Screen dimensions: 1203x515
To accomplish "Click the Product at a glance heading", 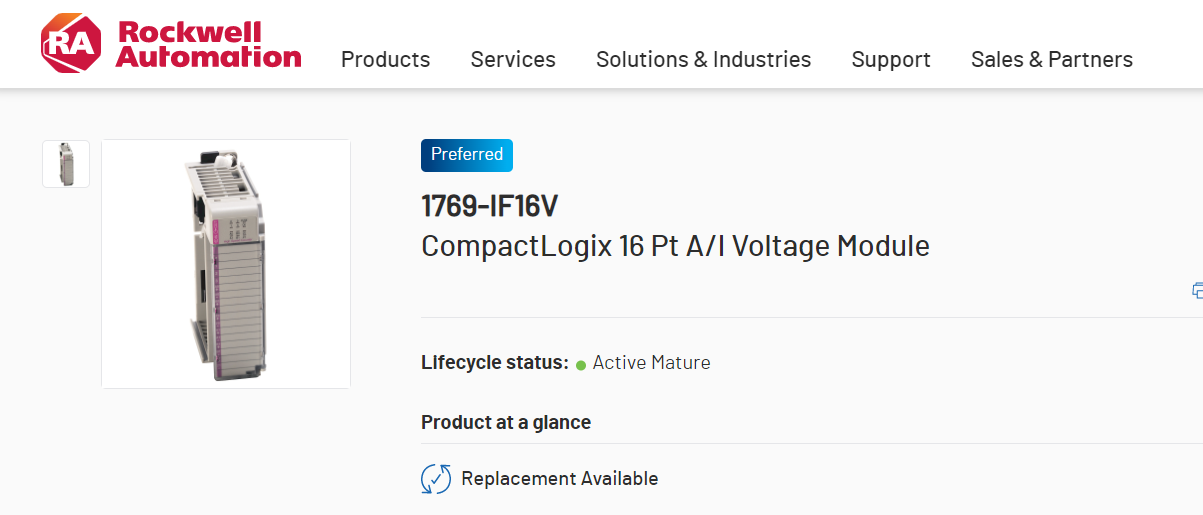I will click(x=506, y=422).
